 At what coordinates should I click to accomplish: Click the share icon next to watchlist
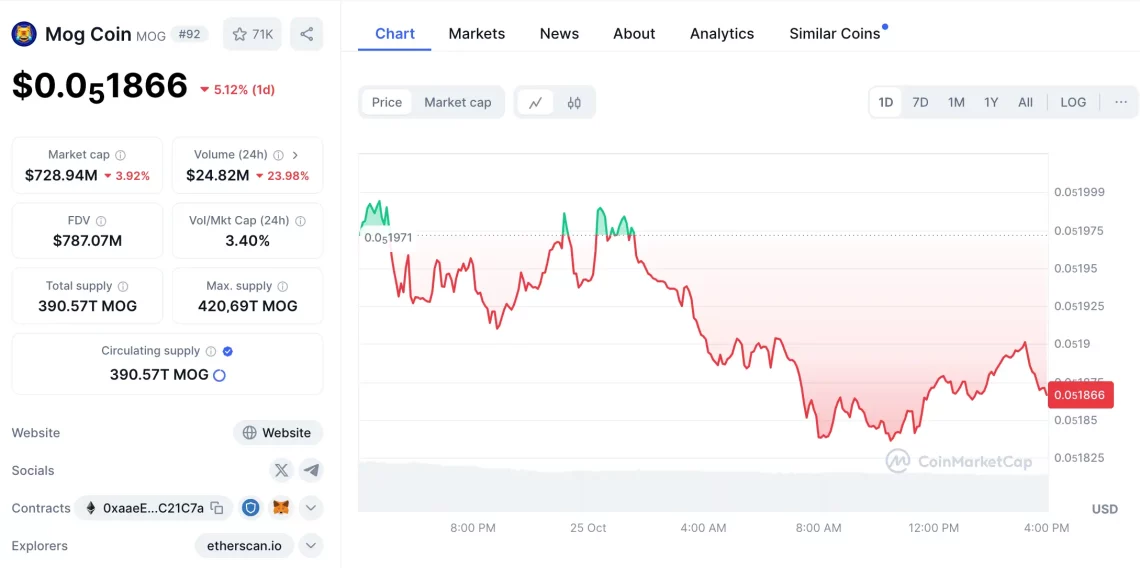(306, 34)
